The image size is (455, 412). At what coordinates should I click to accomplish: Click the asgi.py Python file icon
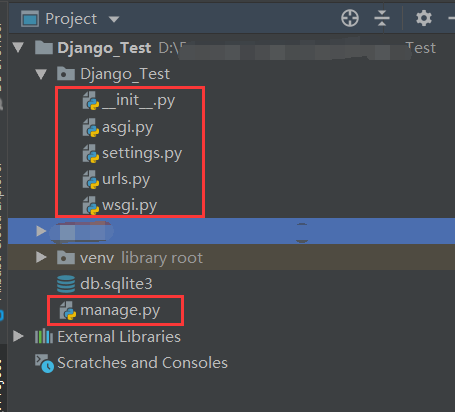[91, 127]
